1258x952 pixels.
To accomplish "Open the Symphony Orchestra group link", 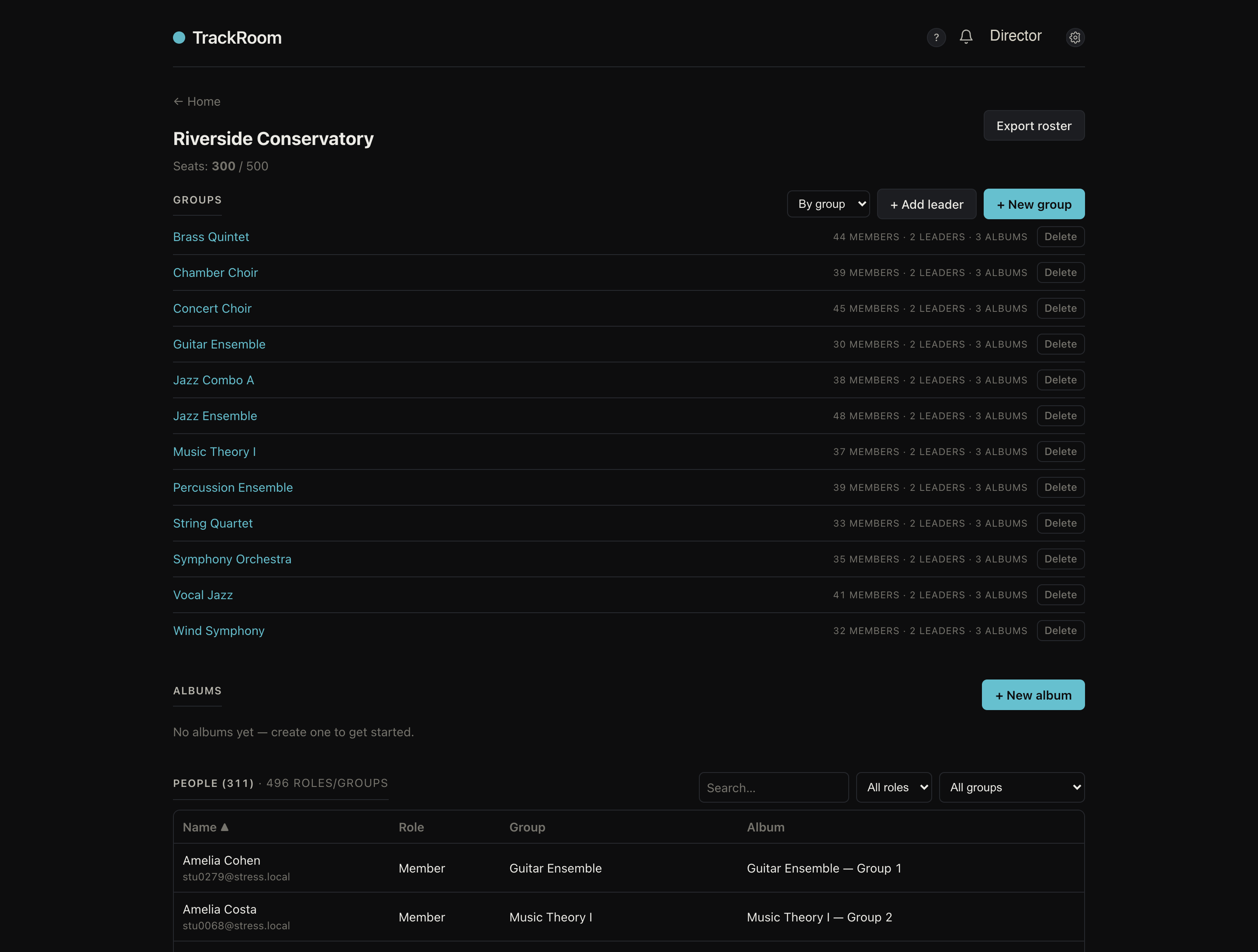I will point(232,559).
